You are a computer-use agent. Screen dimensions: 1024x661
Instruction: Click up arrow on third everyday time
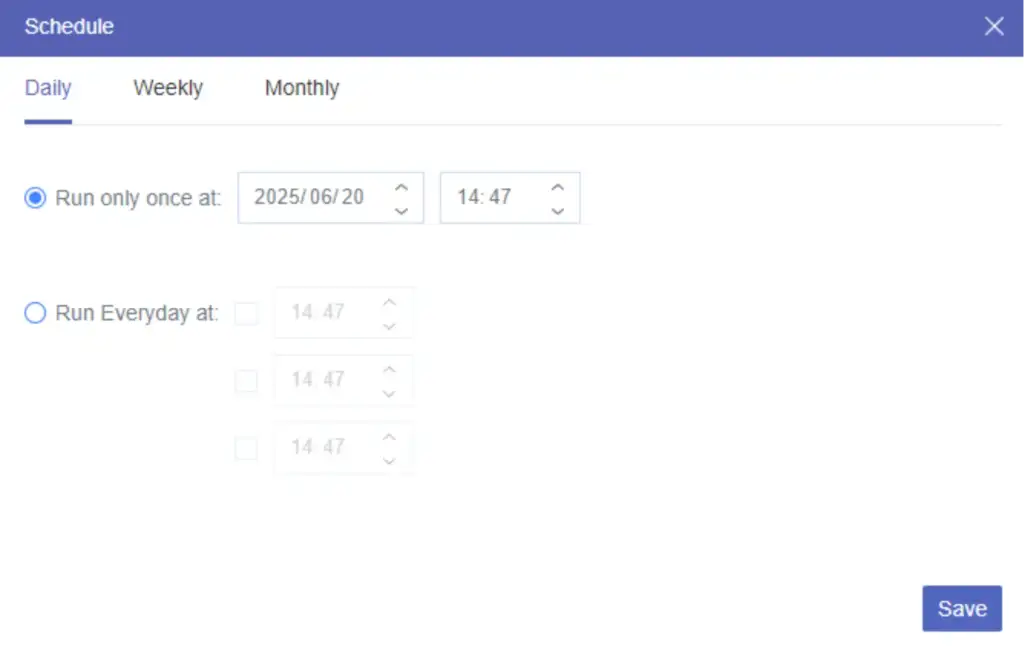(x=389, y=437)
